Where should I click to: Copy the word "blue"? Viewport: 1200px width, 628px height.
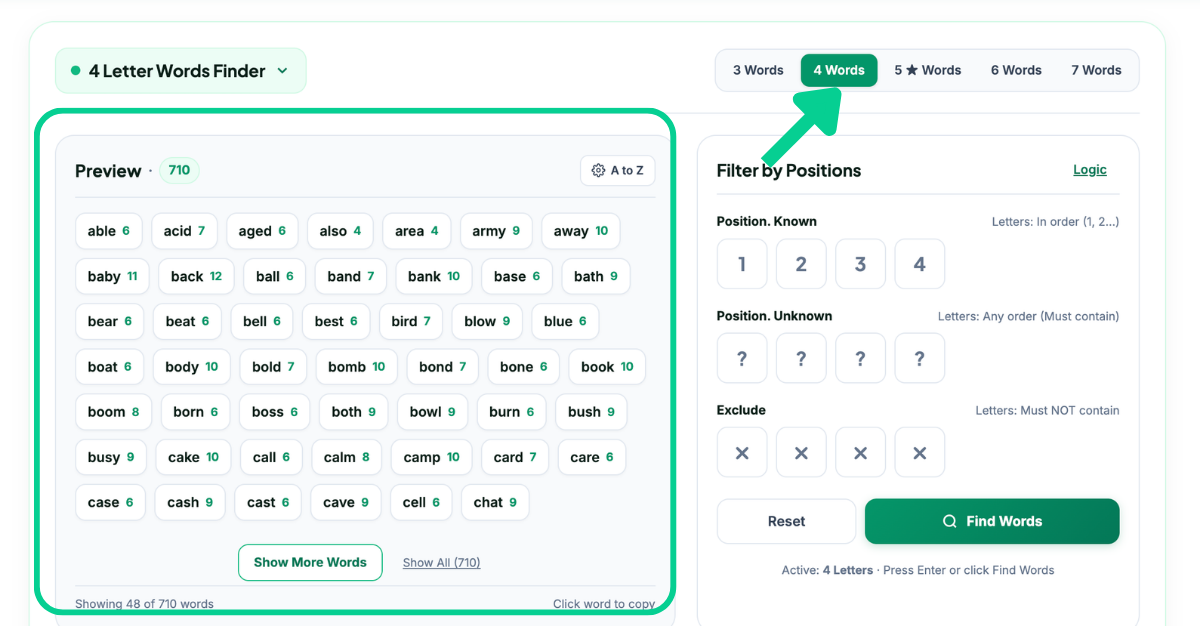click(565, 321)
